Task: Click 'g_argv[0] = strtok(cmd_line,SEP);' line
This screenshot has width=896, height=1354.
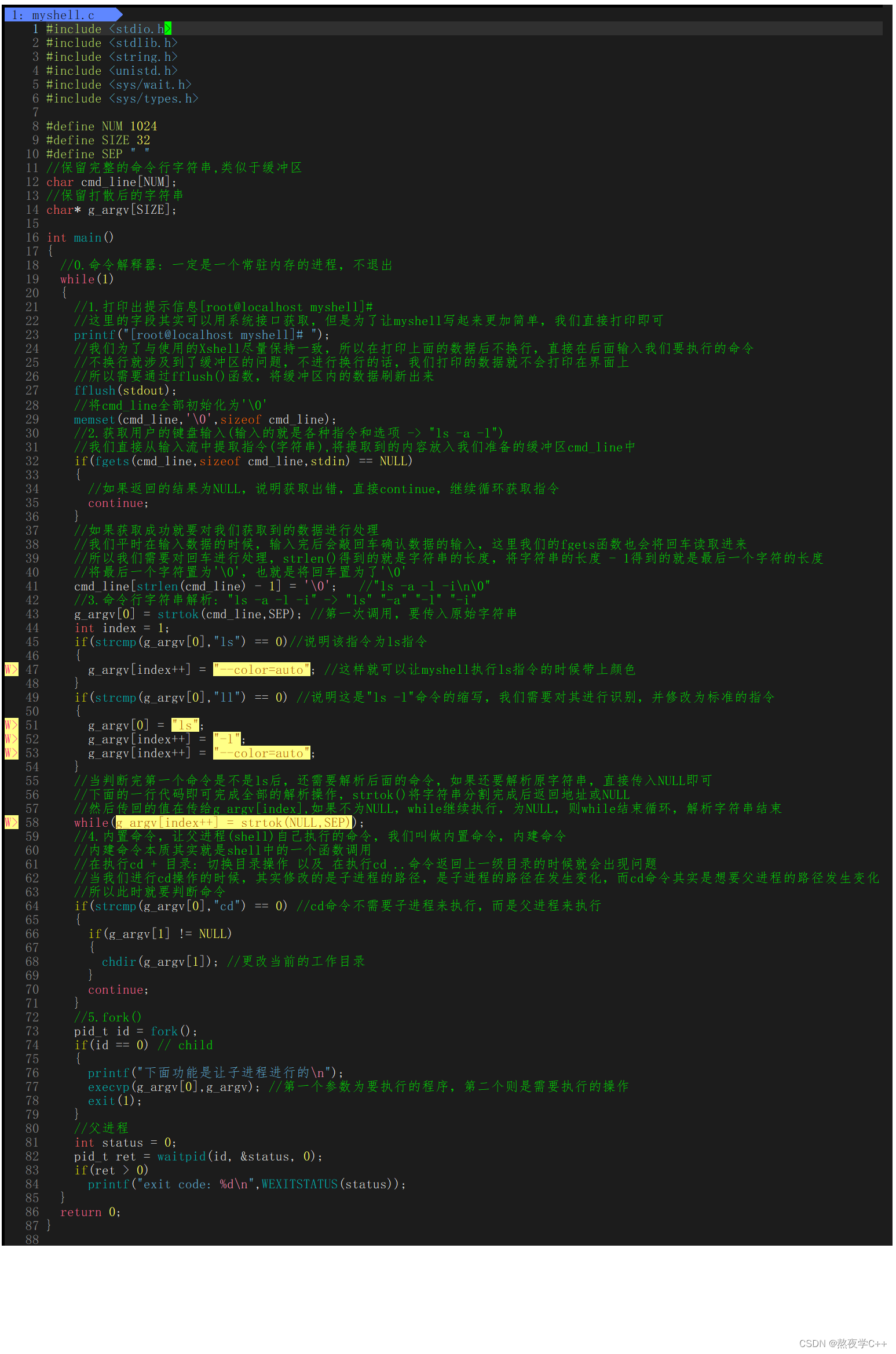Action: pos(188,614)
